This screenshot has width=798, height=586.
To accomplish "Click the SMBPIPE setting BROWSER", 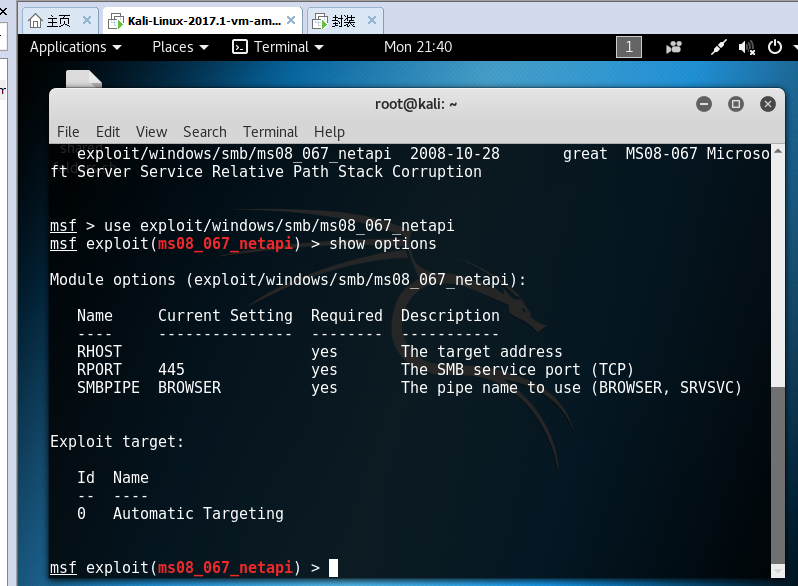I will [x=189, y=388].
